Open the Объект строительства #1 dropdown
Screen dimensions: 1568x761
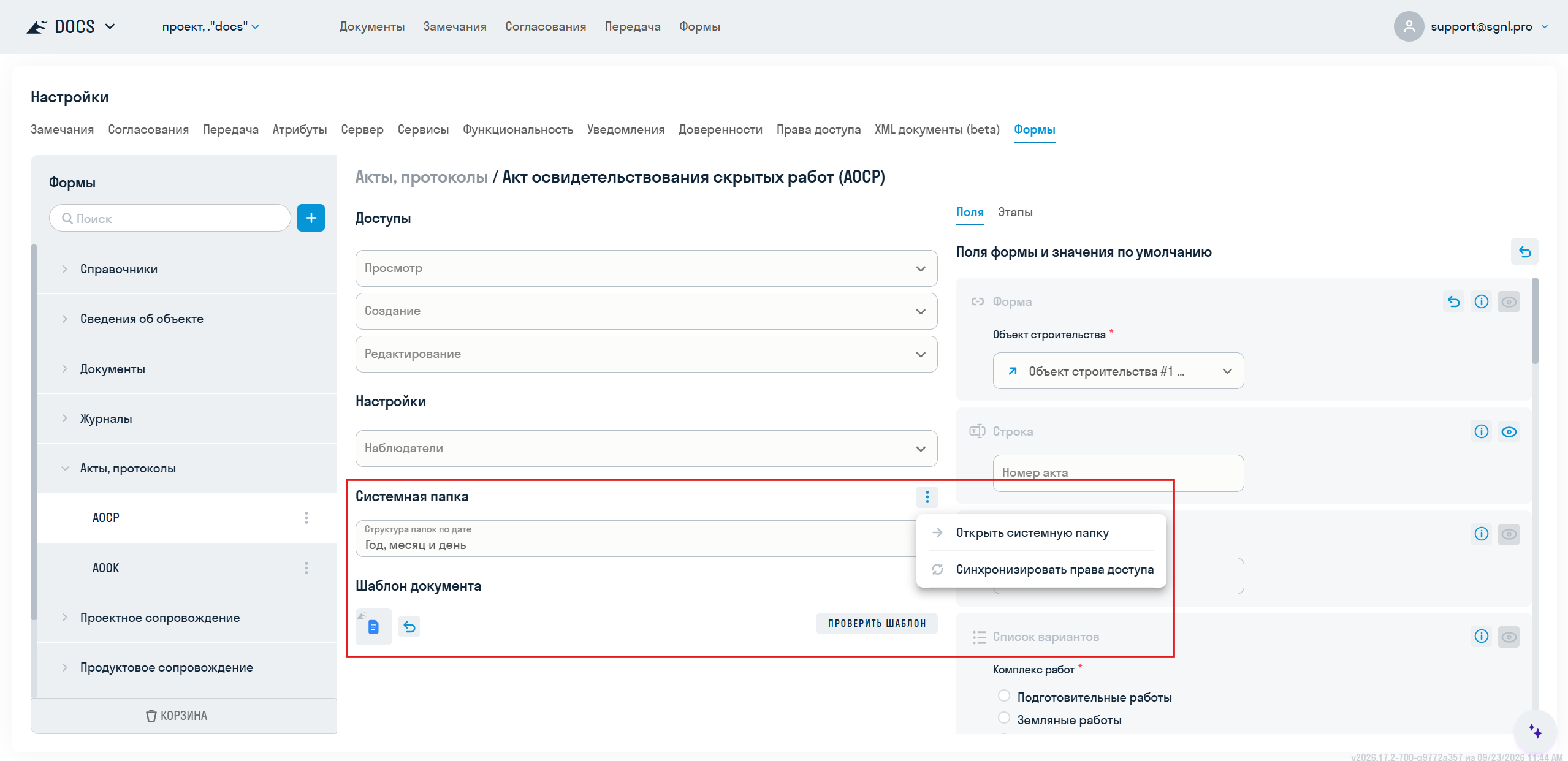coord(1118,371)
